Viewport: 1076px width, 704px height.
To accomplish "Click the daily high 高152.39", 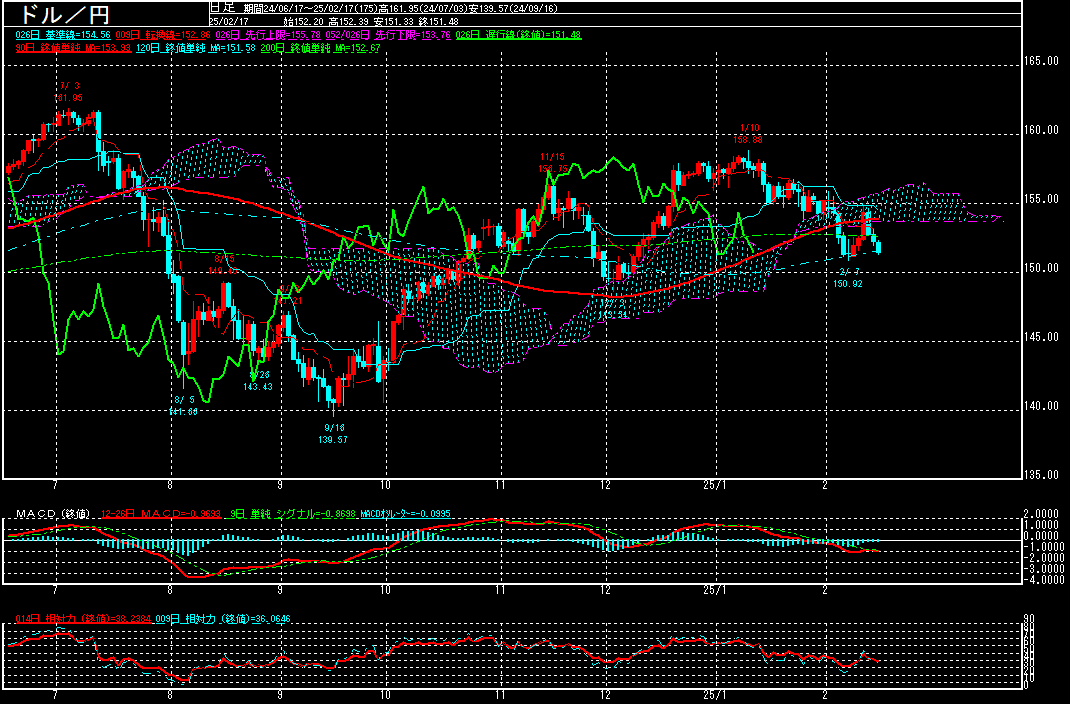I will 349,21.
